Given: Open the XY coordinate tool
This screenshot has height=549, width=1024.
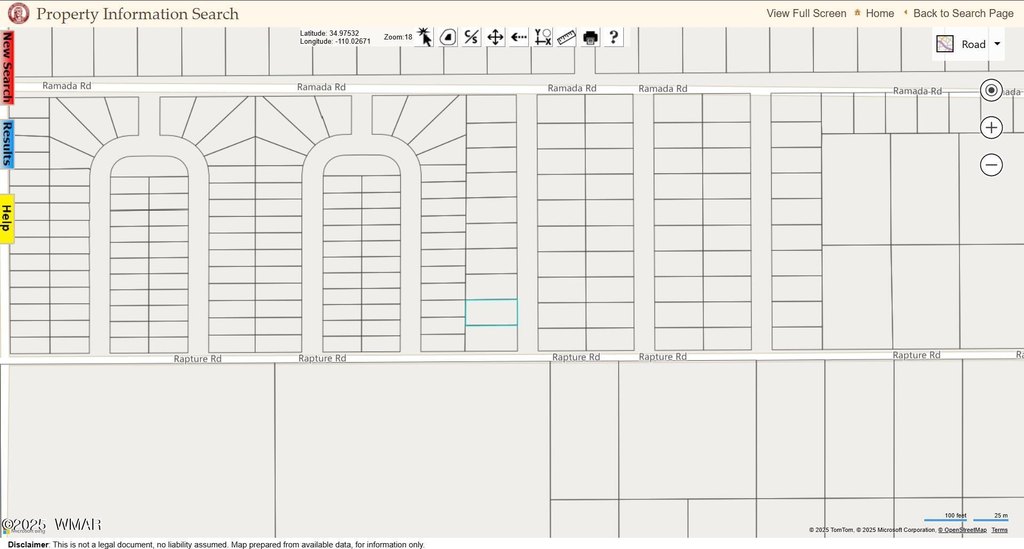Looking at the screenshot, I should pos(543,37).
